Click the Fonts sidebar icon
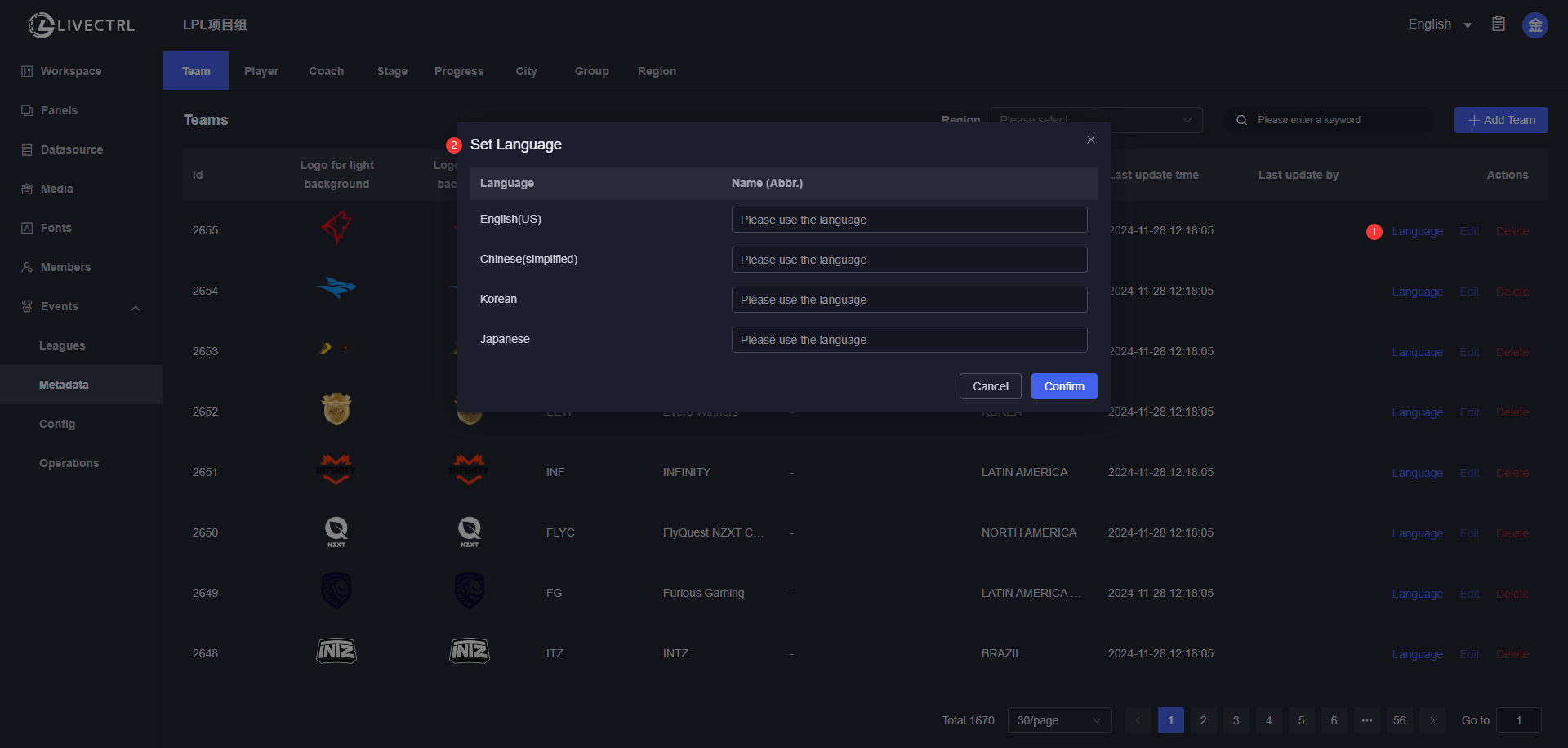This screenshot has width=1568, height=748. pos(27,228)
